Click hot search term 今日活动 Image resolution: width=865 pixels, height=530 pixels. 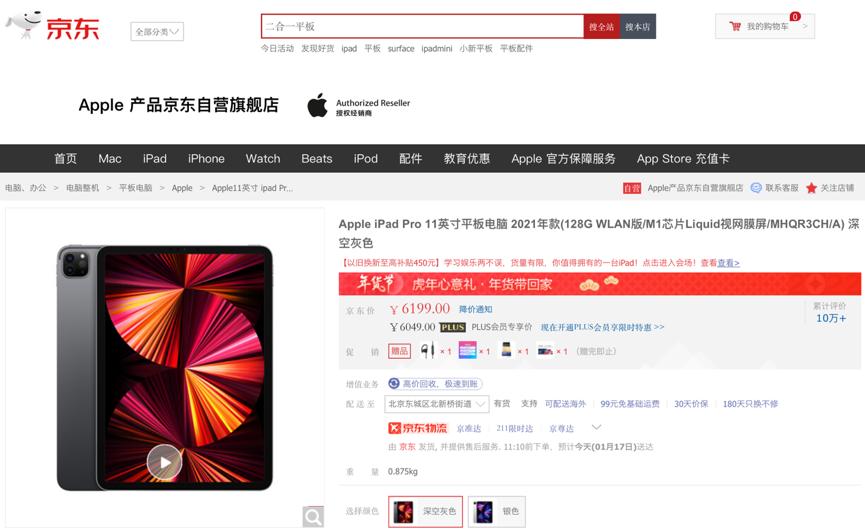pyautogui.click(x=277, y=49)
